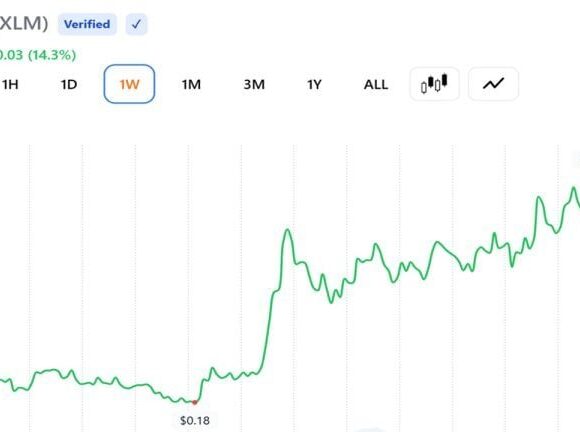Click the highest peak near chart's right edge
Screen dimensions: 580x432
(574, 188)
